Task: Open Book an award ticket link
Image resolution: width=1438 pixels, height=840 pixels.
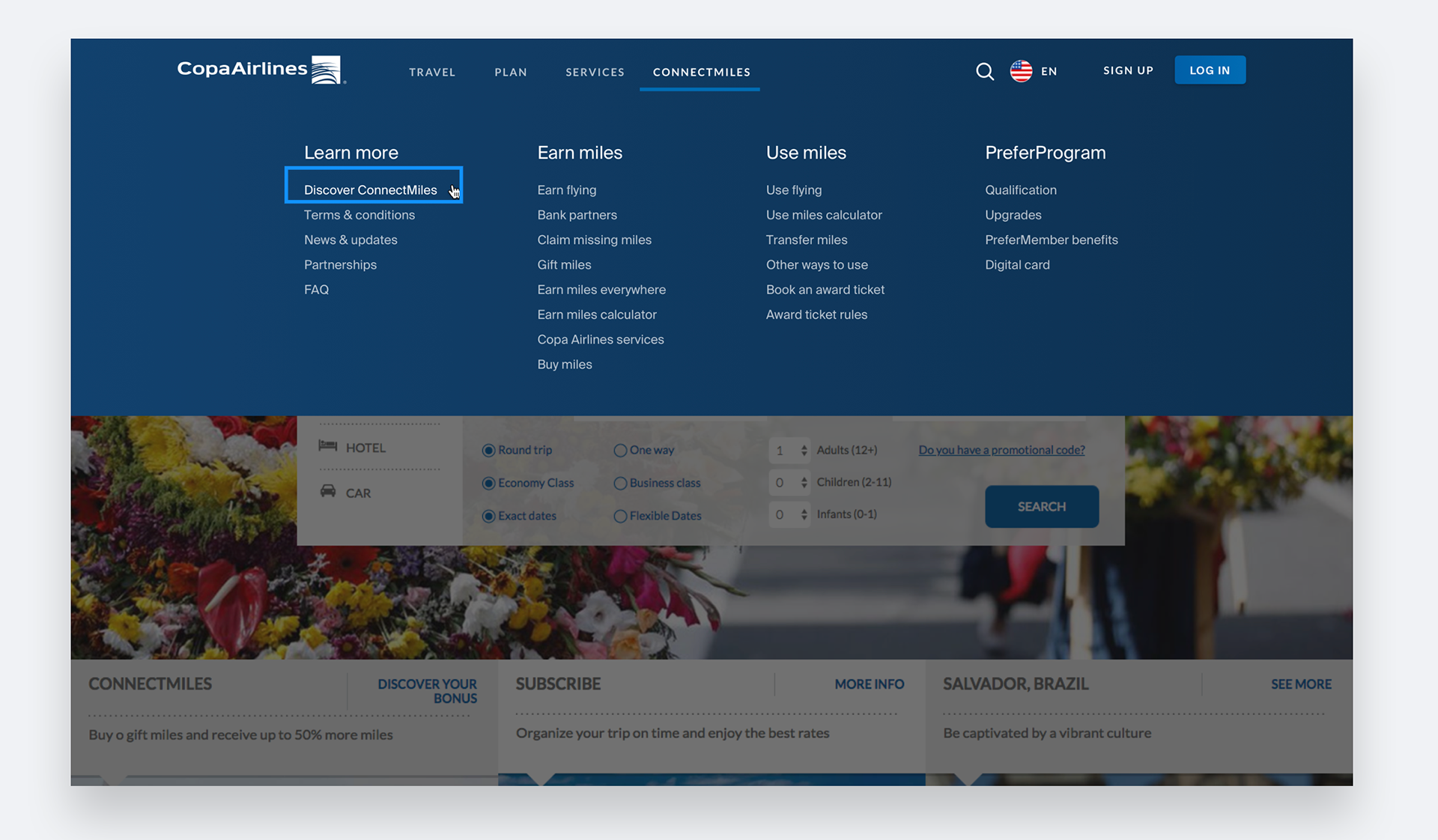Action: tap(825, 290)
